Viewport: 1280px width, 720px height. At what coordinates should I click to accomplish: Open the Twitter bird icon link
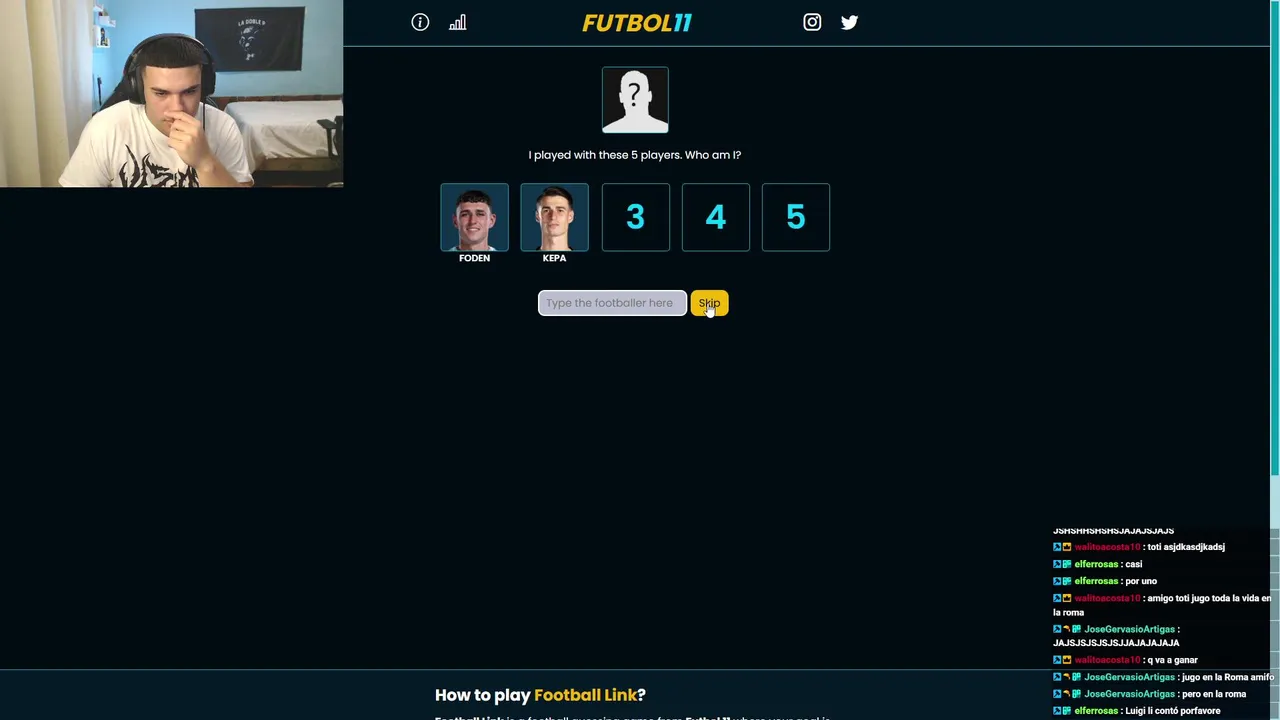[849, 22]
